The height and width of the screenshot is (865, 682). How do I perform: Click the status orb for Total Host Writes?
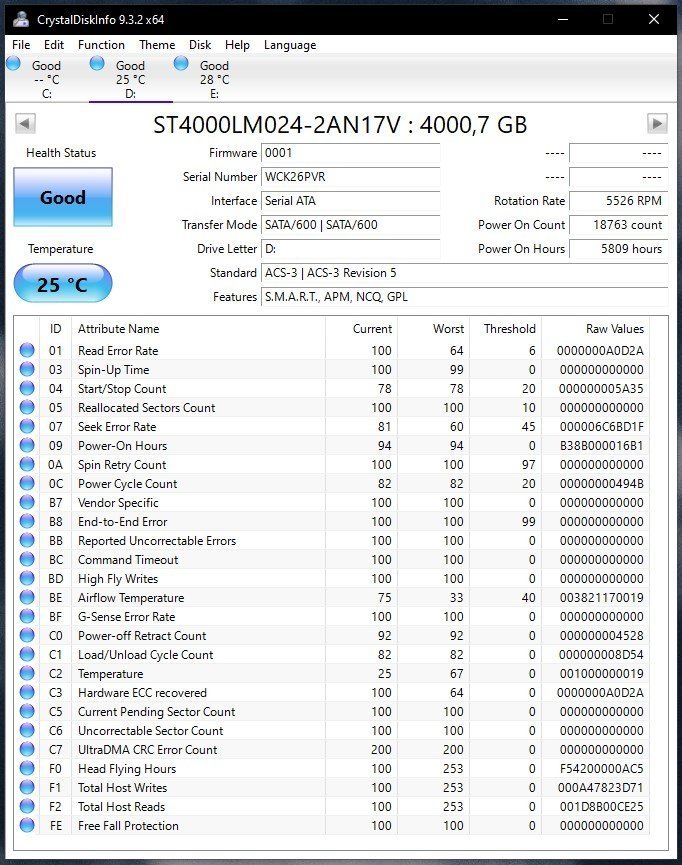coord(27,787)
